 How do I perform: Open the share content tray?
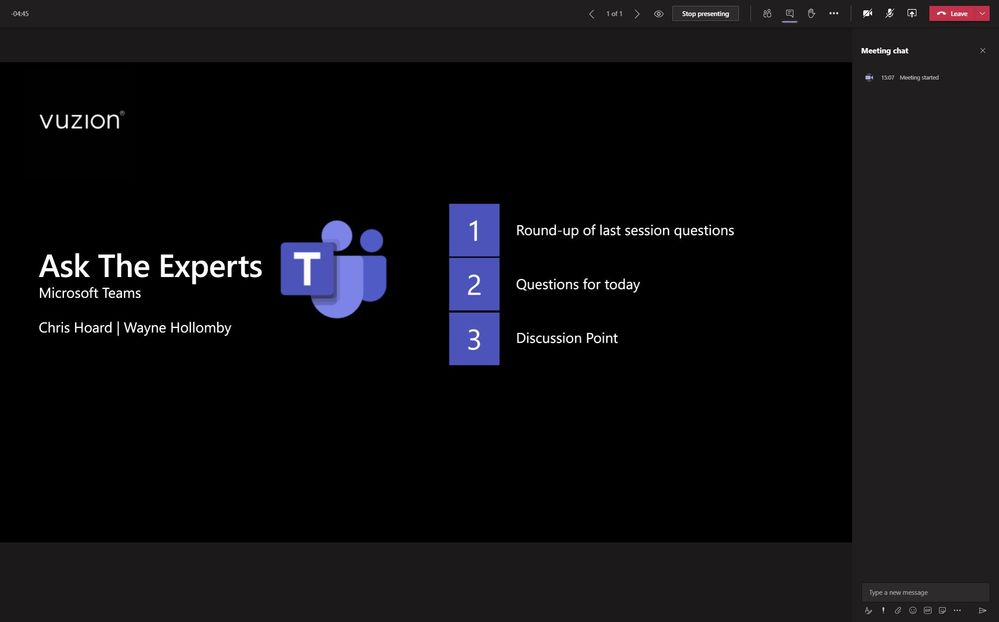coord(912,13)
